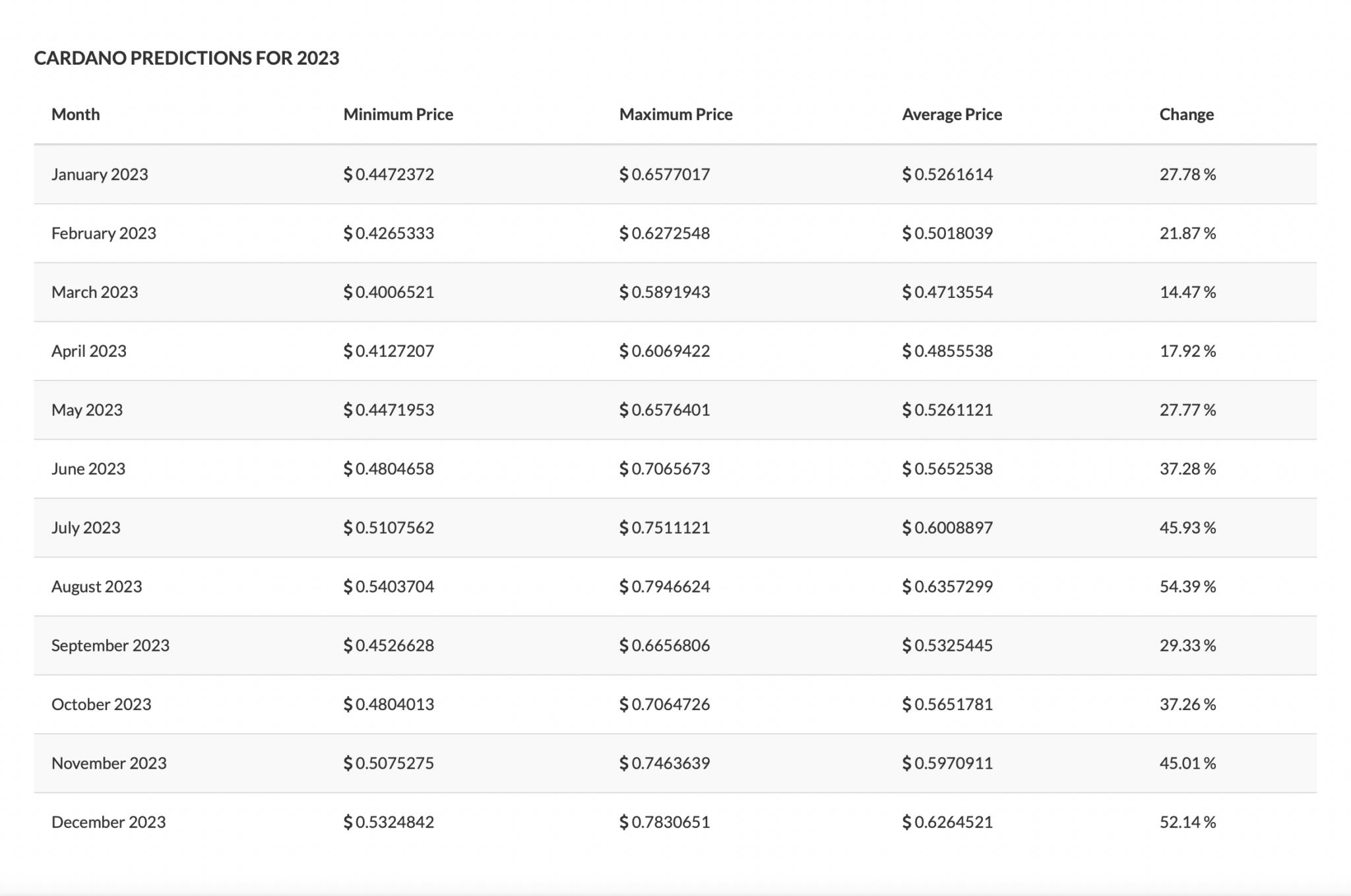This screenshot has height=896, width=1351.
Task: Select the 17.92 % change value
Action: [x=1188, y=351]
